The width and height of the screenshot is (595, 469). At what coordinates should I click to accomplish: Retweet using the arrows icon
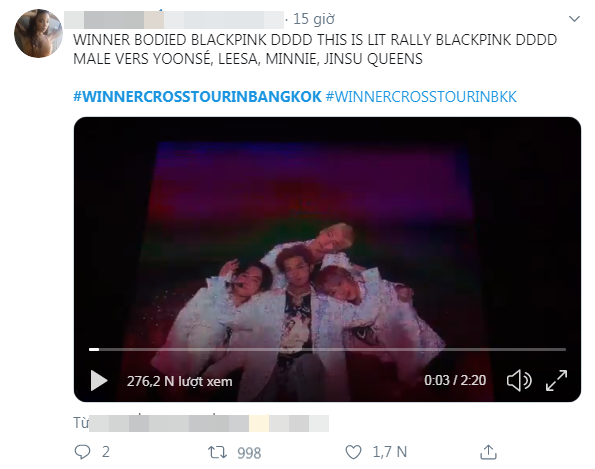pos(217,452)
